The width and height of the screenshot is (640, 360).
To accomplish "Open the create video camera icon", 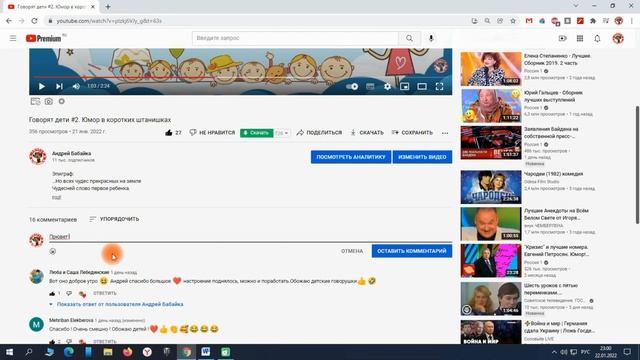I will 562,38.
